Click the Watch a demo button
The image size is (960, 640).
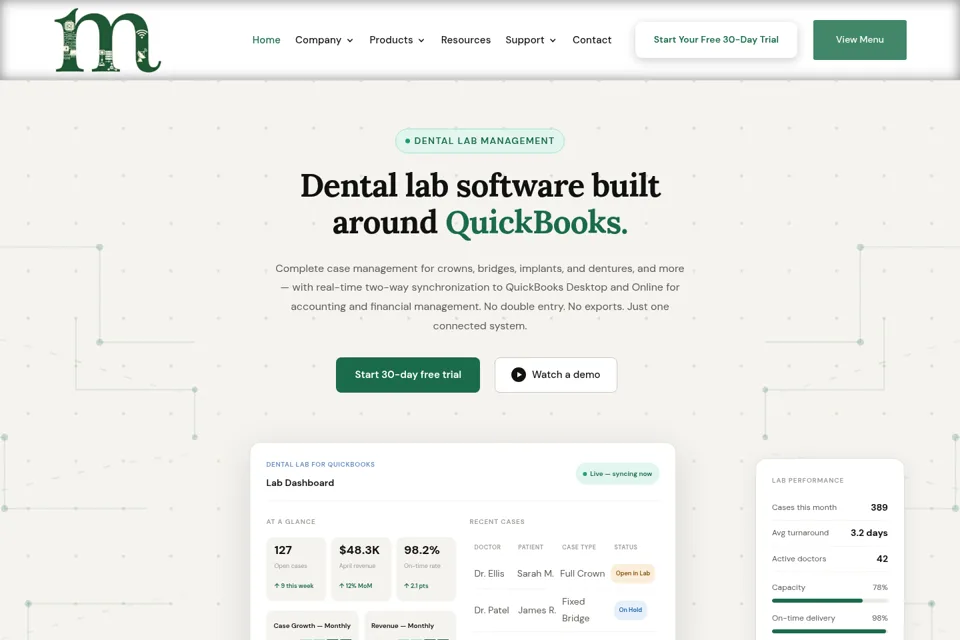click(x=556, y=375)
